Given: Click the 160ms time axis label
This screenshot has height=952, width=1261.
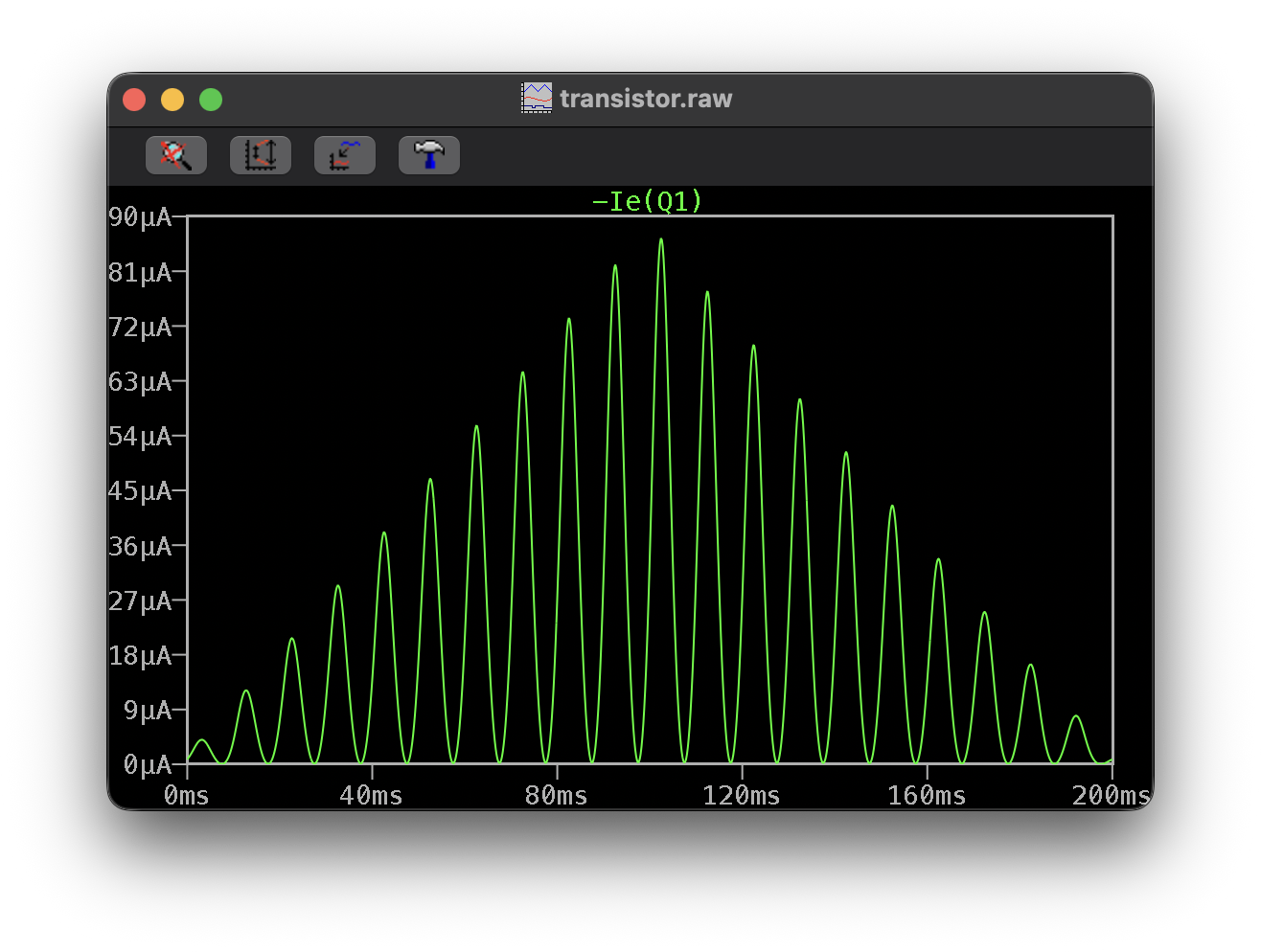Looking at the screenshot, I should tap(927, 796).
